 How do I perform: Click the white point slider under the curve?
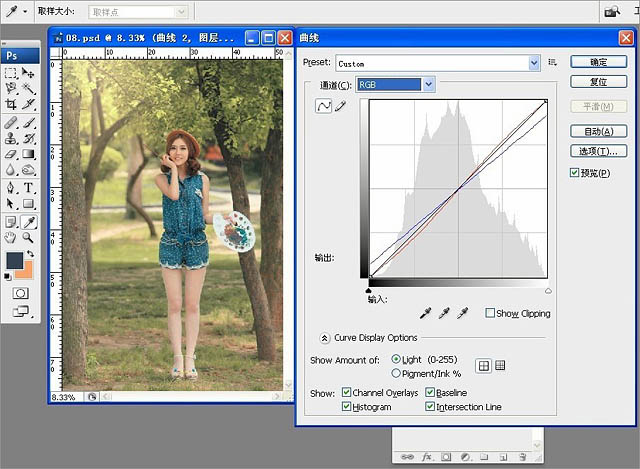[x=548, y=290]
